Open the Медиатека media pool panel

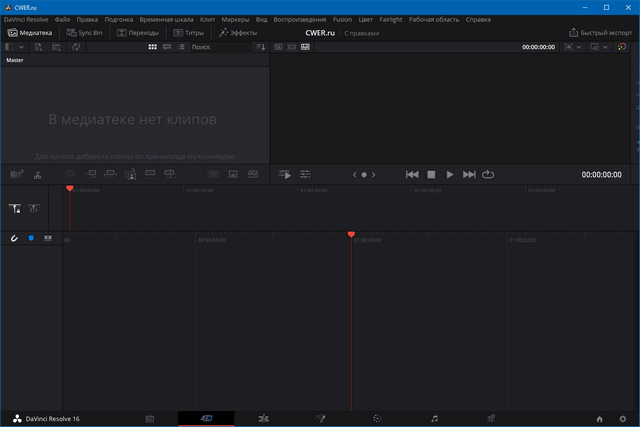pos(30,33)
